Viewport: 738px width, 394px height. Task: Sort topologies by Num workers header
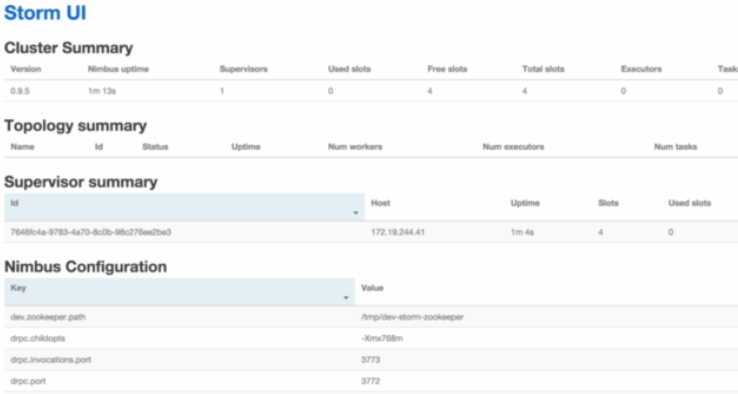point(355,146)
